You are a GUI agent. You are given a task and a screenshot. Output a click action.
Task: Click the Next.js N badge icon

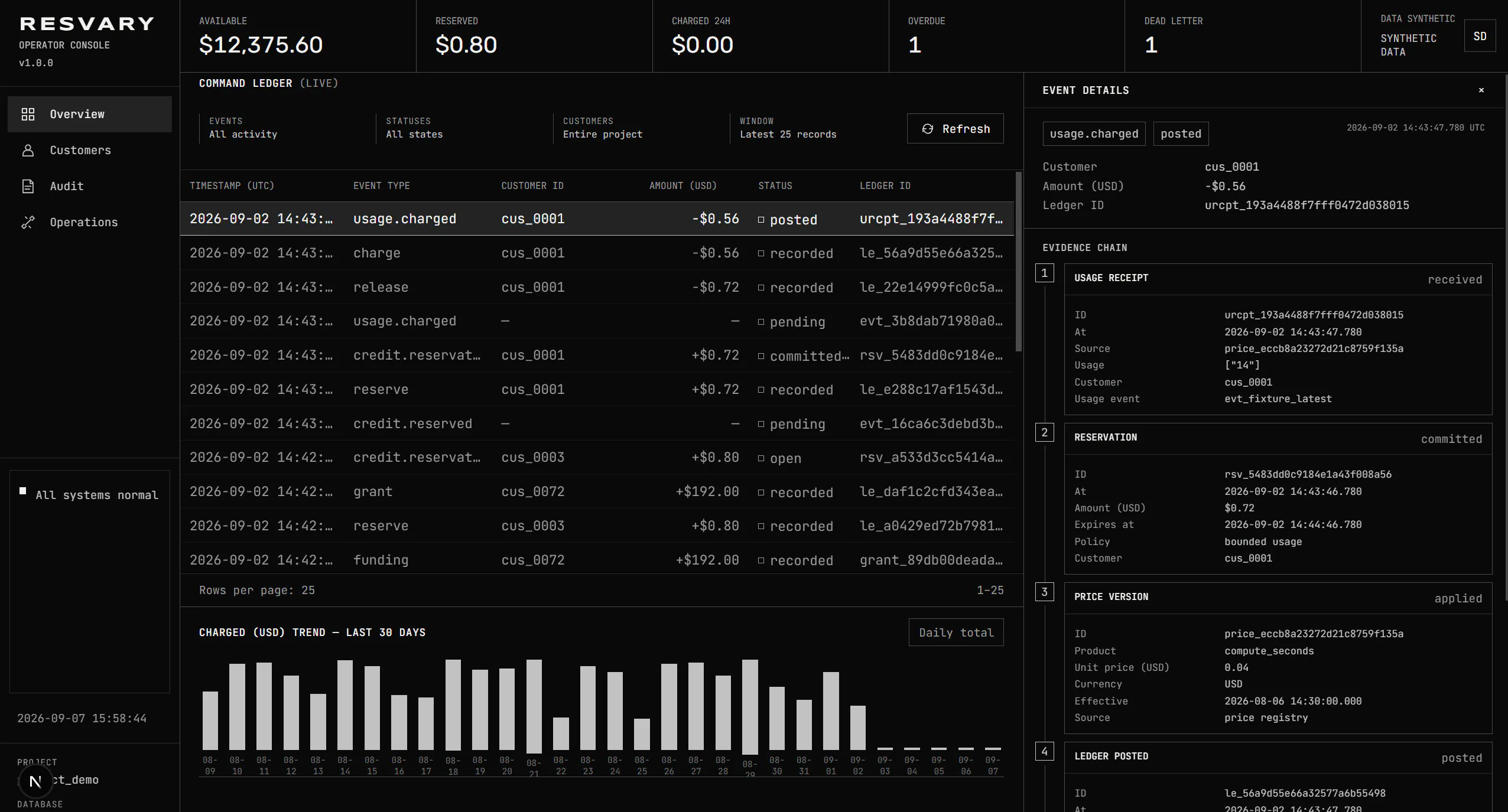point(35,781)
